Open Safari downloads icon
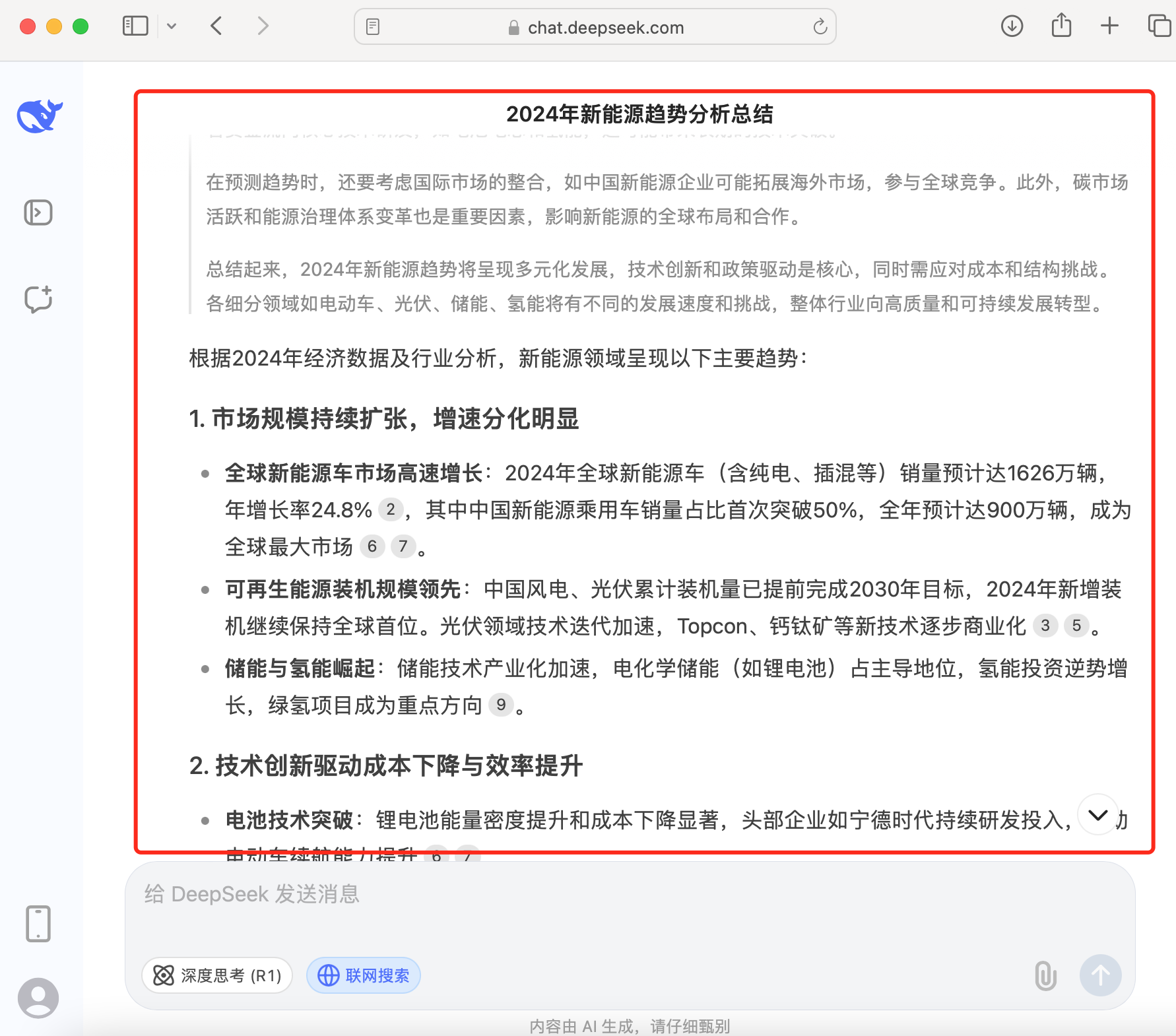 point(1012,26)
